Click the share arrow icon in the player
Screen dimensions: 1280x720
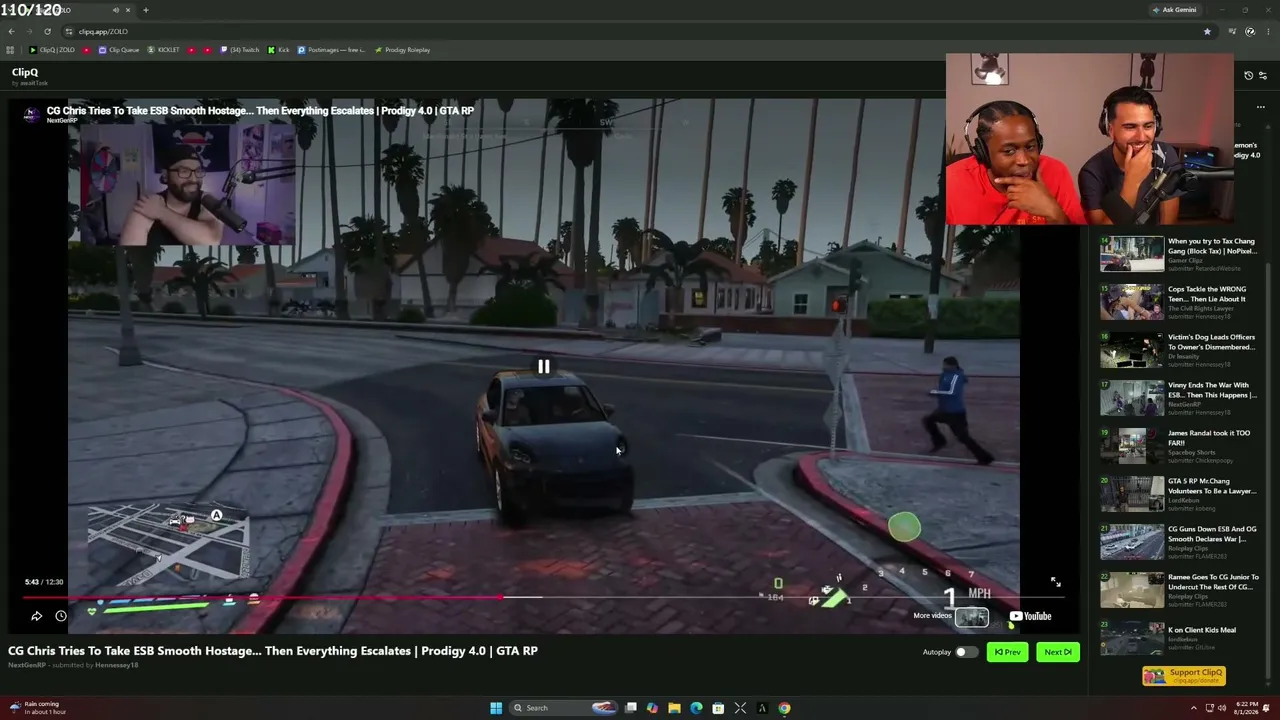36,616
